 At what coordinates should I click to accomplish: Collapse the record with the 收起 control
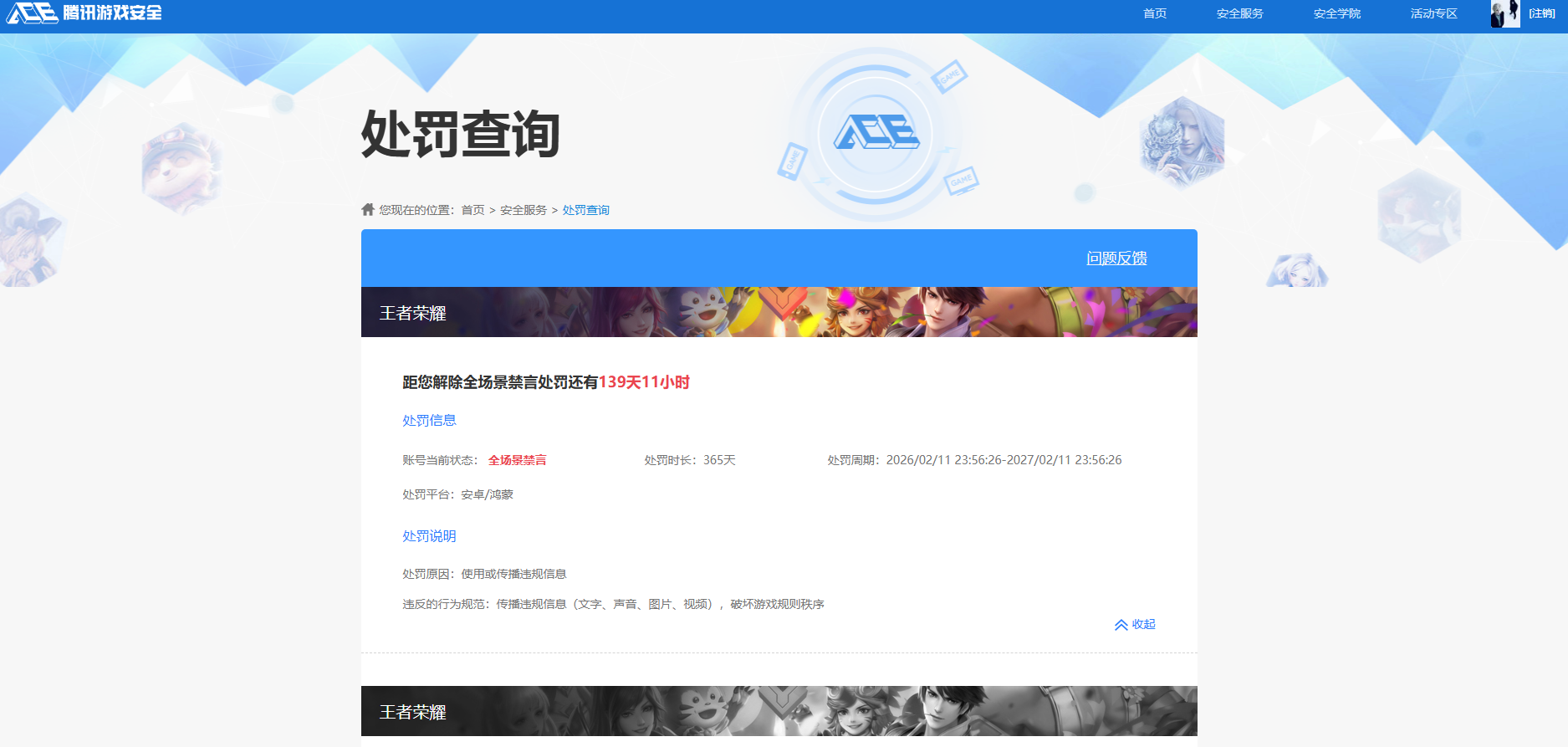tap(1135, 624)
